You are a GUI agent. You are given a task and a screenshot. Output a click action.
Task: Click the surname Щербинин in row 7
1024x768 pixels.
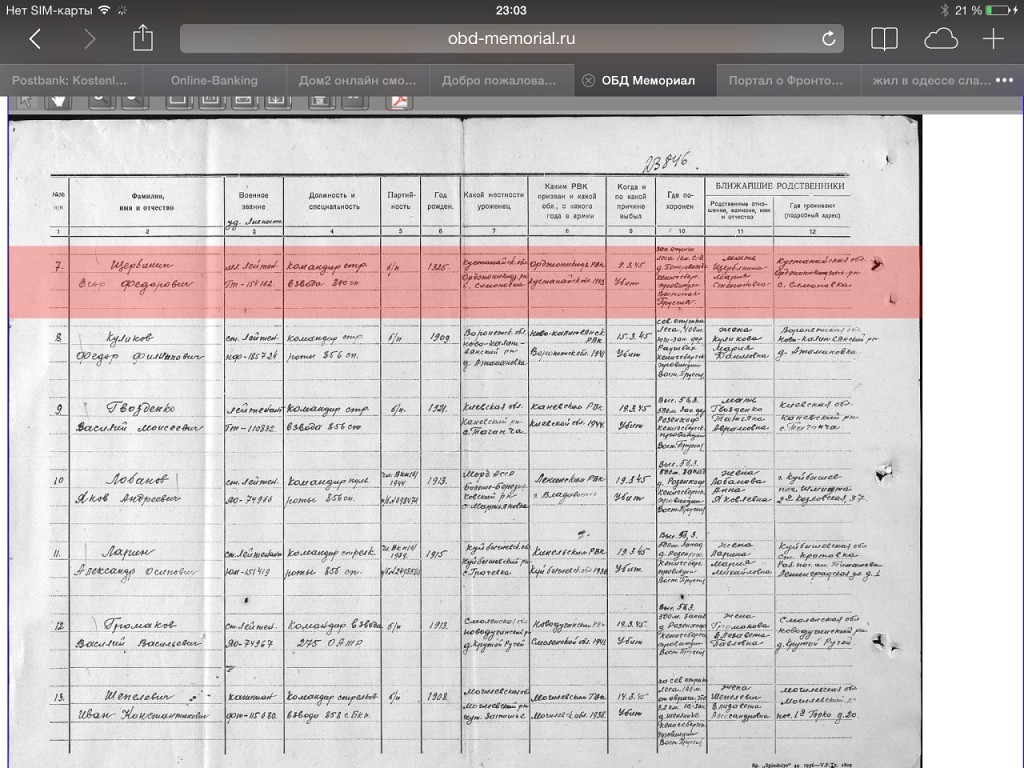pos(142,265)
